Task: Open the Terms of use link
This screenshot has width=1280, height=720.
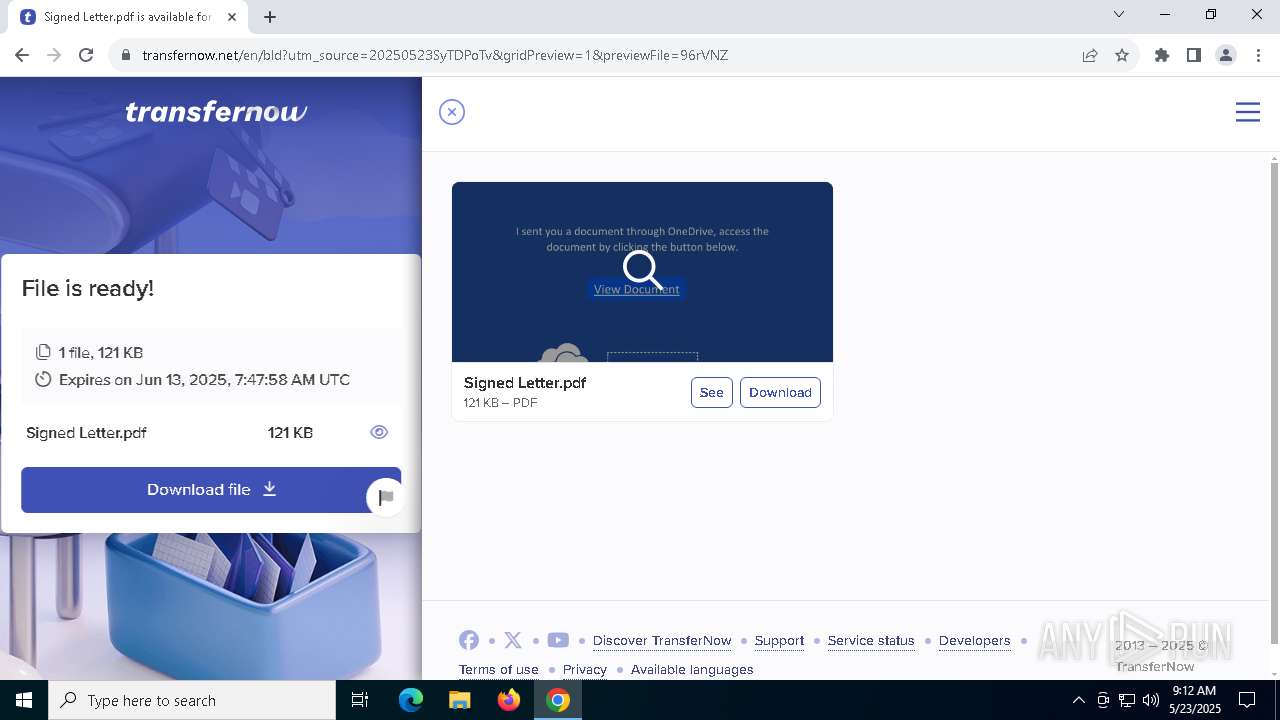Action: [x=499, y=669]
